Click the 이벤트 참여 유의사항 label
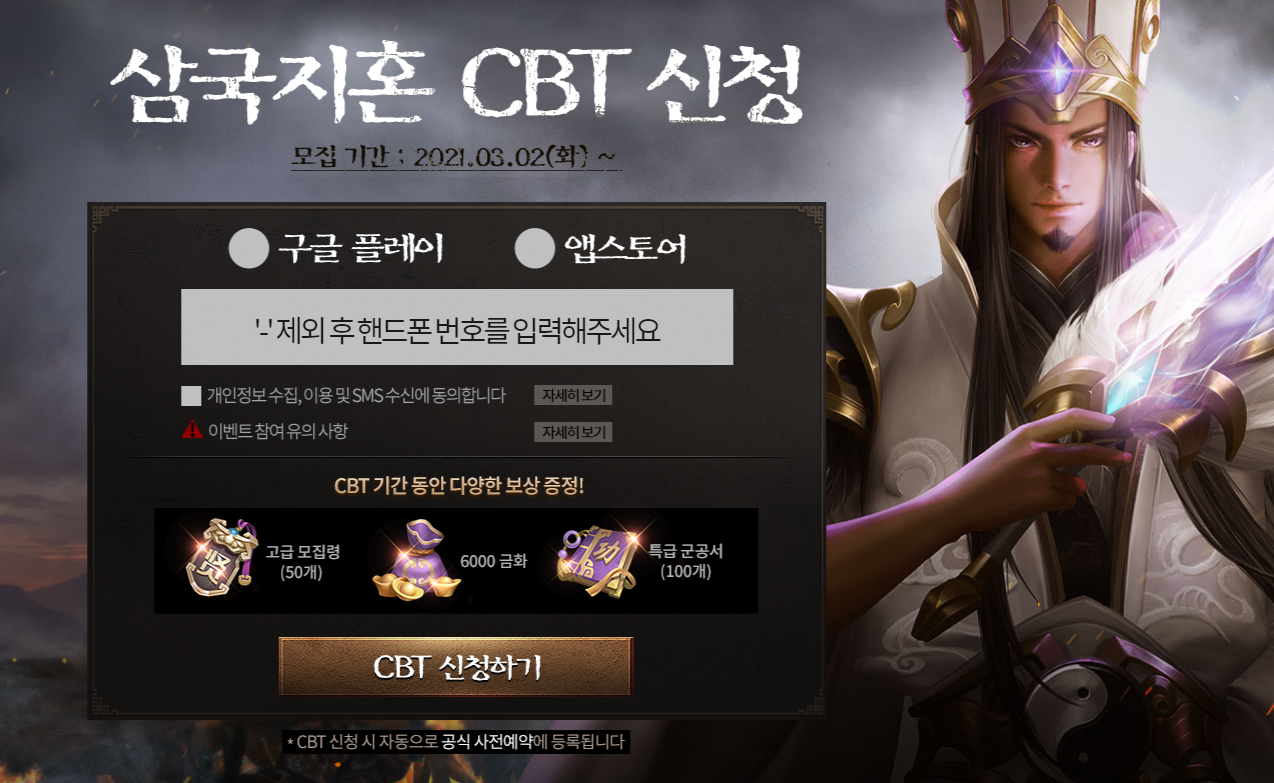 [x=278, y=432]
